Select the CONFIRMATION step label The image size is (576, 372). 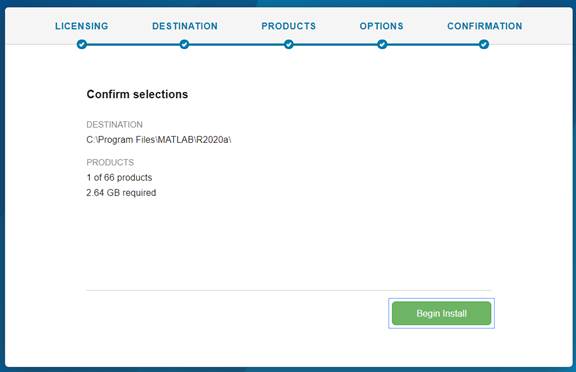(485, 26)
